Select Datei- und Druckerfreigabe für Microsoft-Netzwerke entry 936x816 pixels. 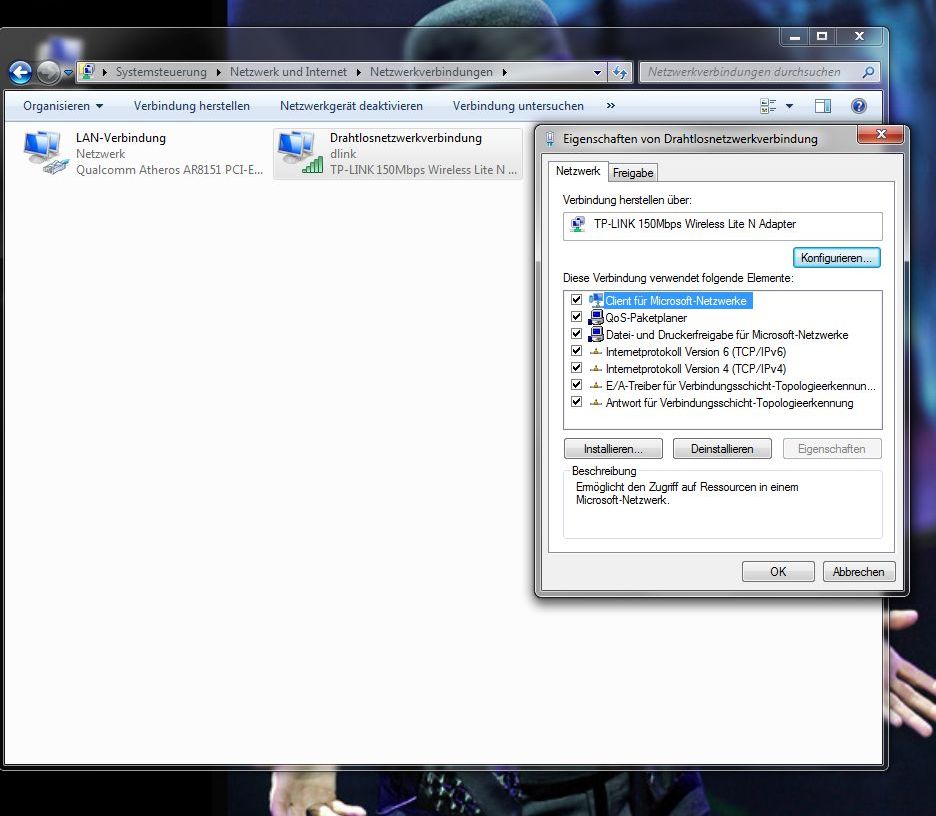click(726, 335)
